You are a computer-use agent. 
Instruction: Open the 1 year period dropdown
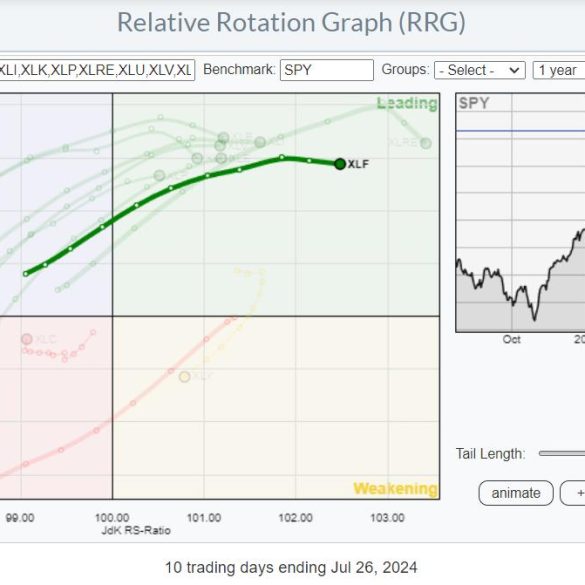coord(559,70)
